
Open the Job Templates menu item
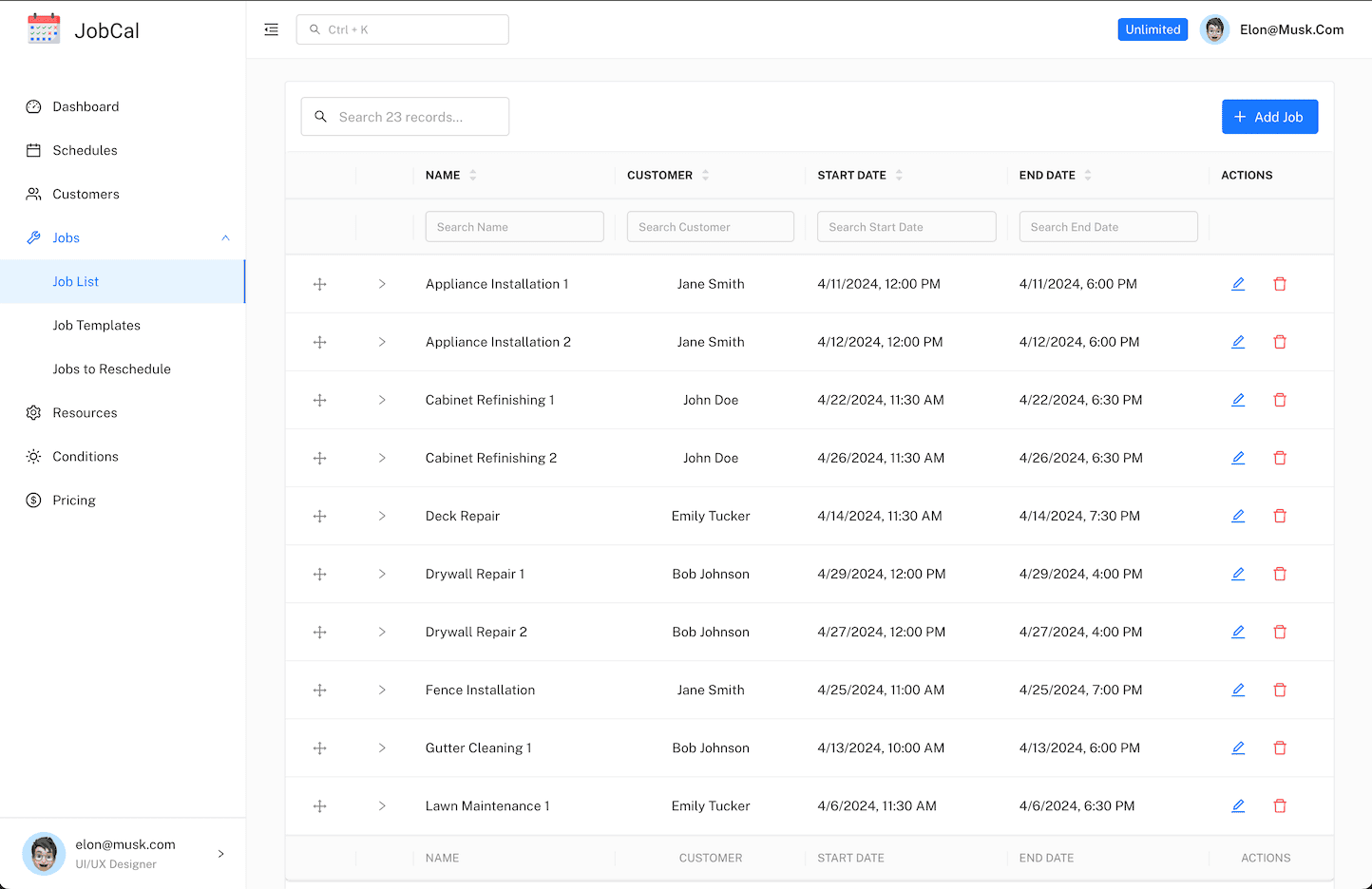click(x=97, y=326)
